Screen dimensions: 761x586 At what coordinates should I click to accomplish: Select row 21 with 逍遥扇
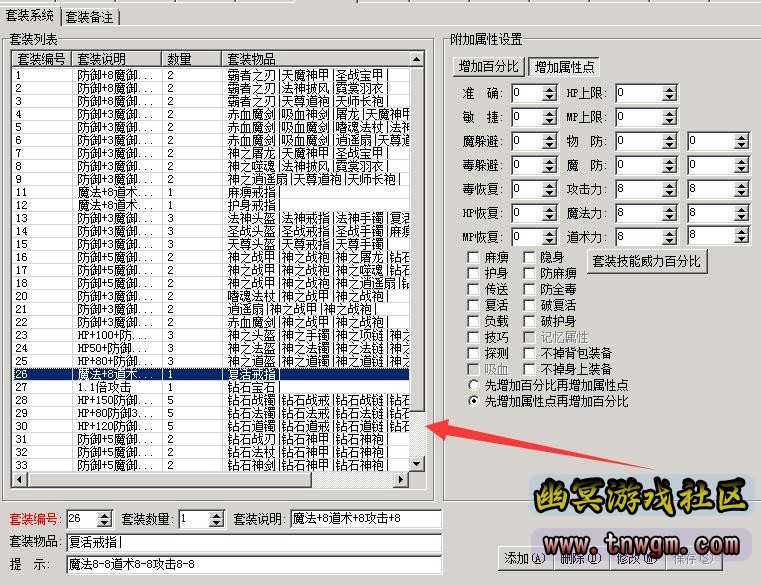click(210, 309)
